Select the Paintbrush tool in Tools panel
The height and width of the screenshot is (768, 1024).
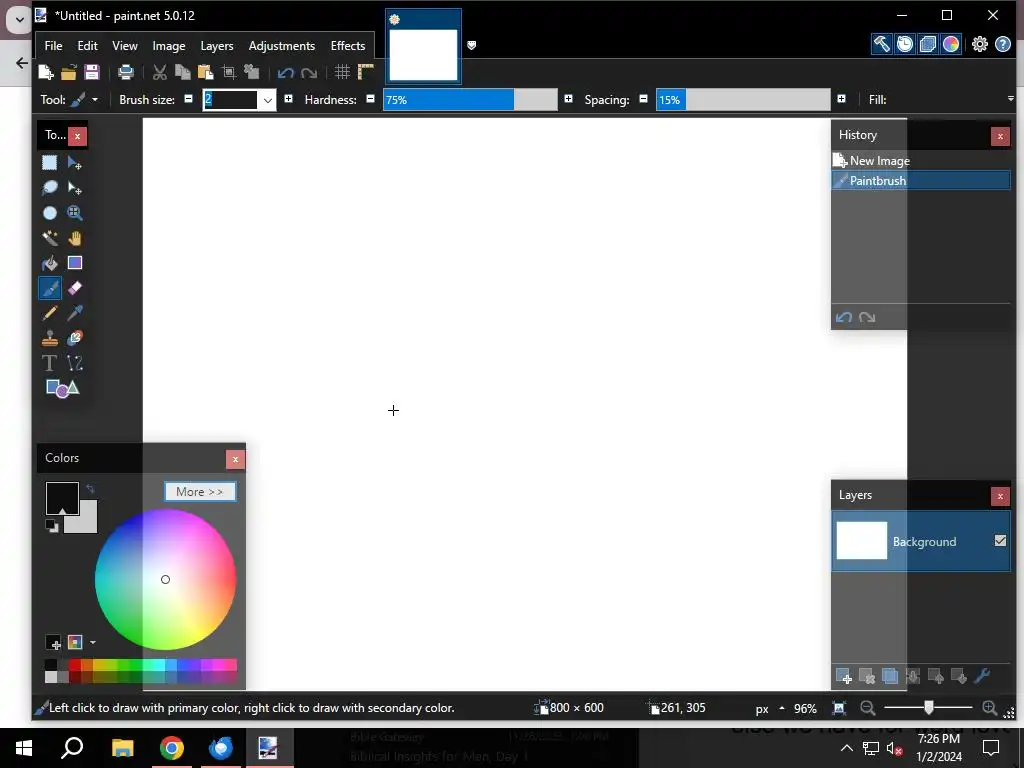50,288
